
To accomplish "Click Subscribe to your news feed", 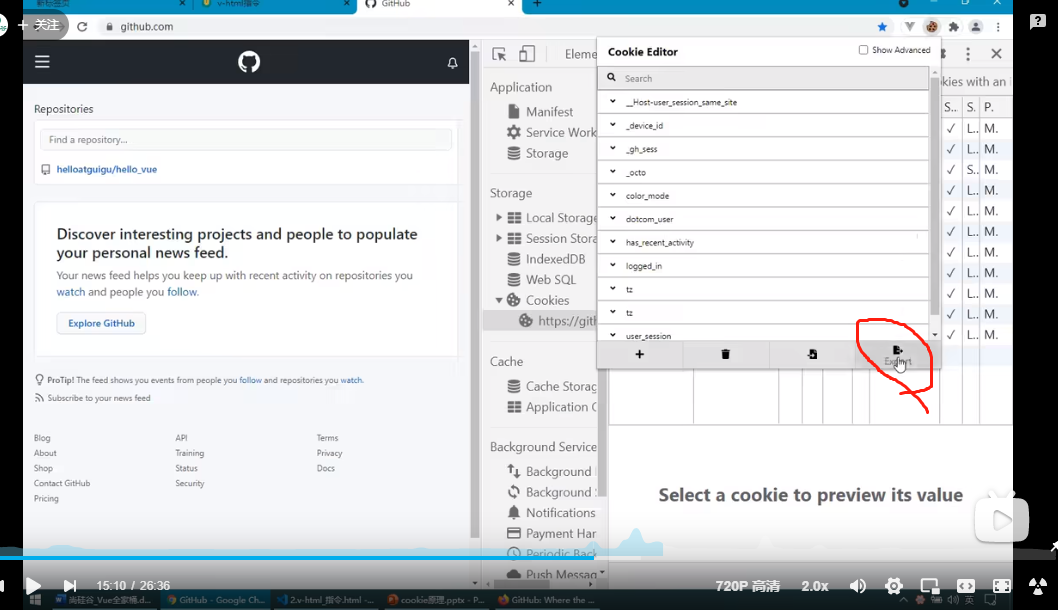I will click(99, 398).
